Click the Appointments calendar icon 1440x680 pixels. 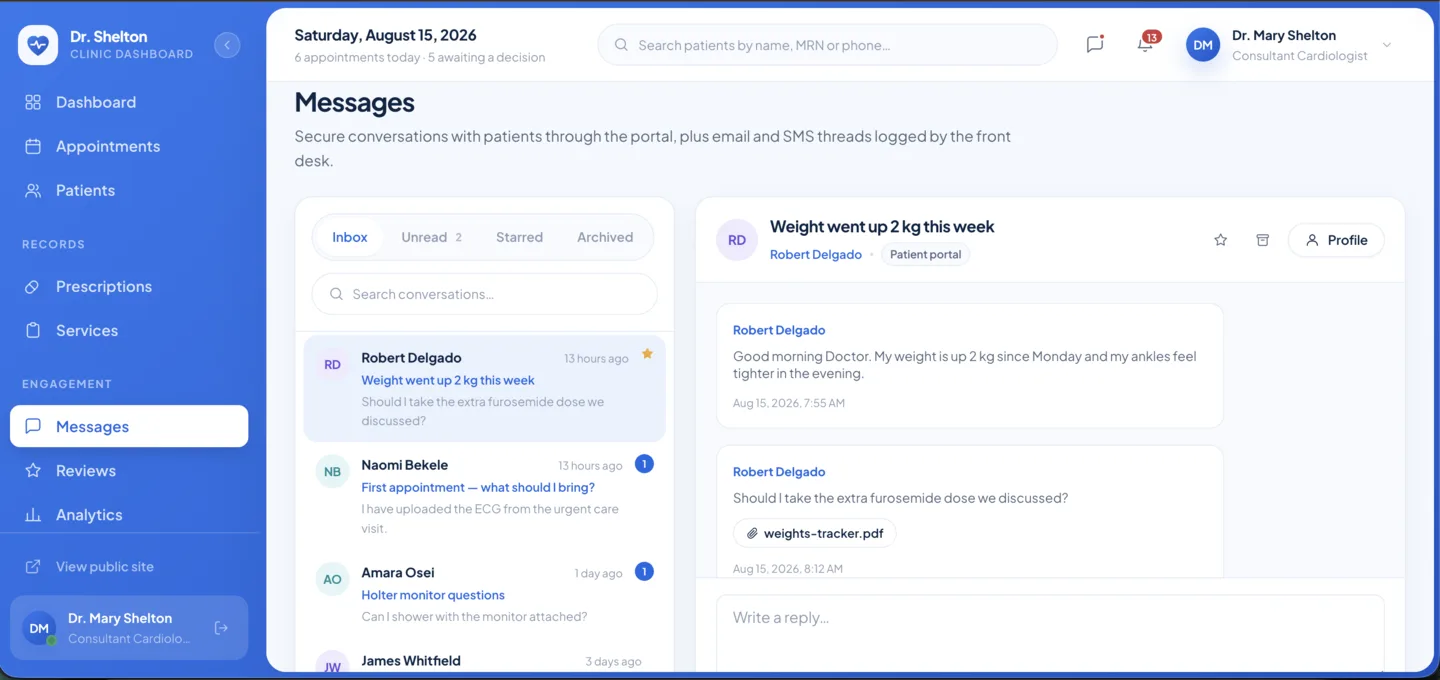(33, 146)
